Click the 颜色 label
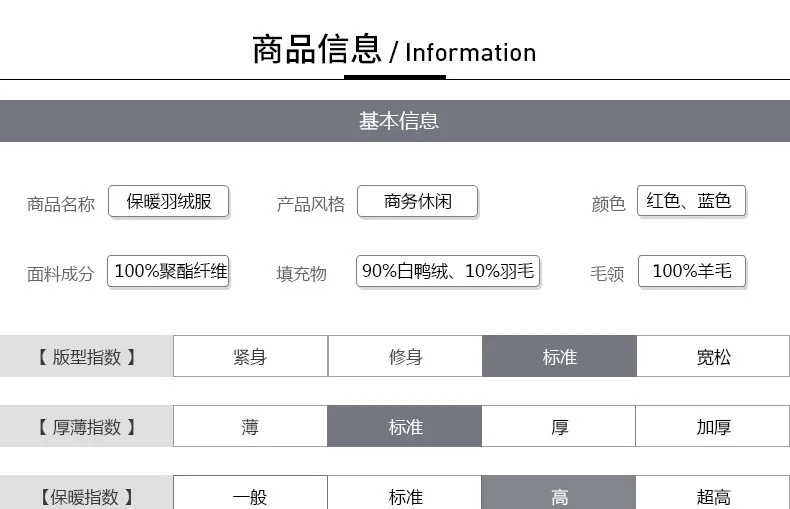Viewport: 790px width, 509px height. point(608,204)
